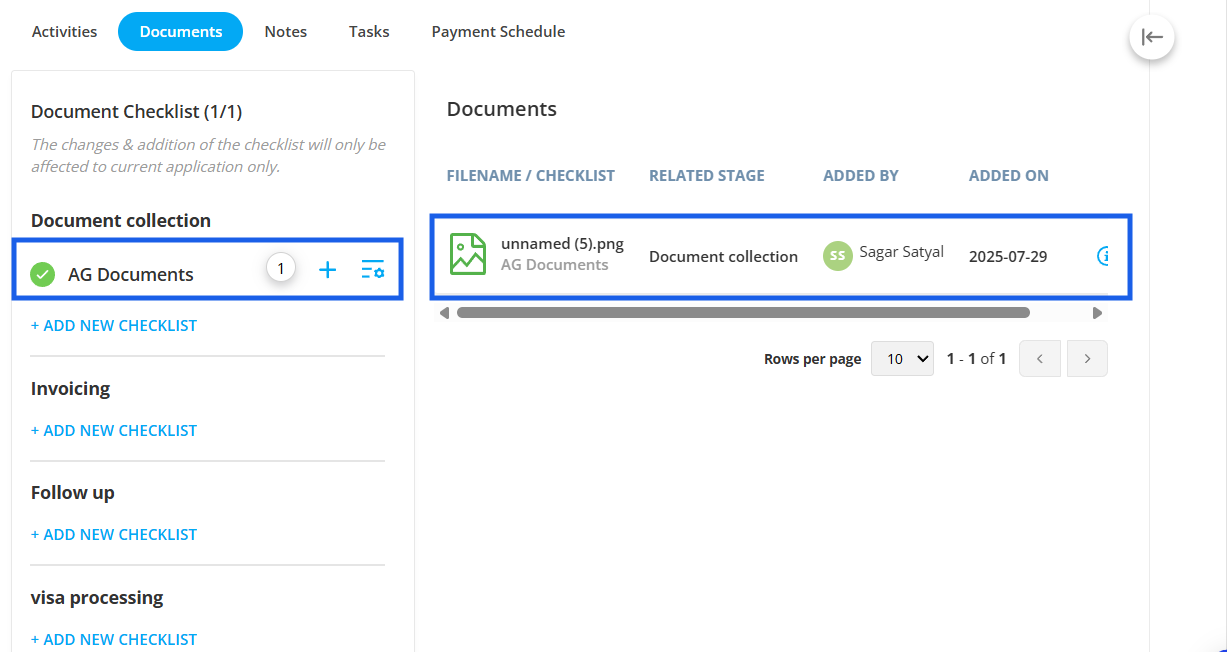Click right arrow of the horizontal scrollbar

point(1097,313)
